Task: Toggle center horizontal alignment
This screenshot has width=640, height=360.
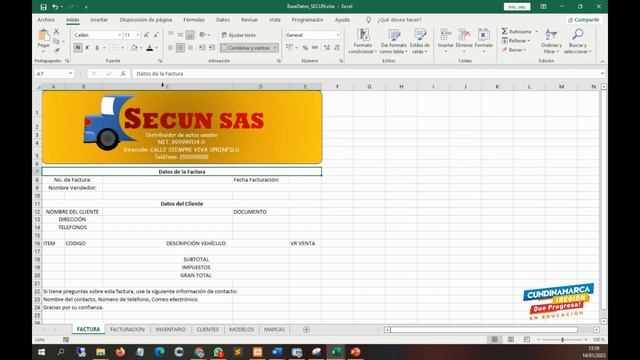Action: tap(180, 48)
